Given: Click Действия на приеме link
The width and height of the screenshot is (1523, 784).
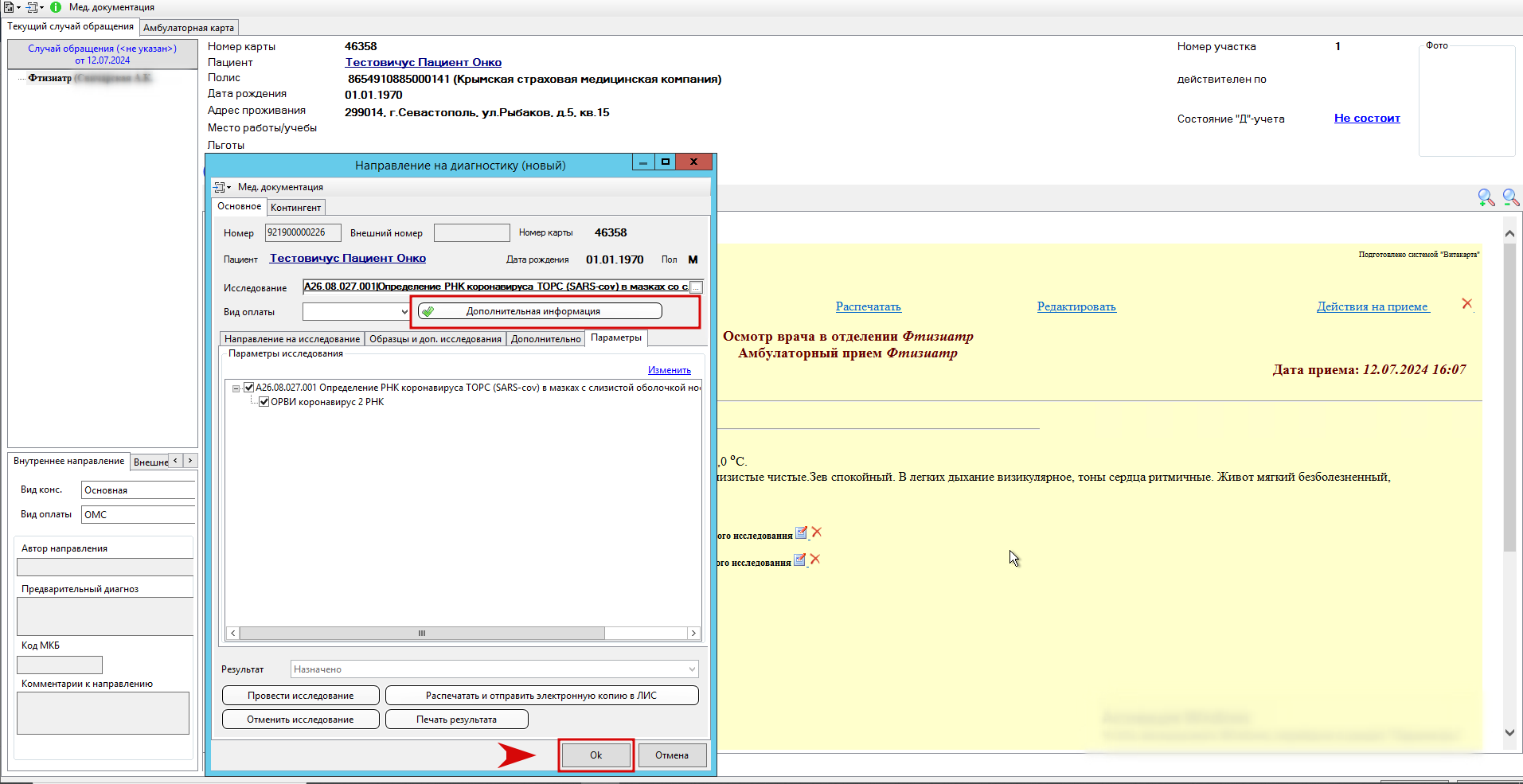Looking at the screenshot, I should pyautogui.click(x=1373, y=306).
